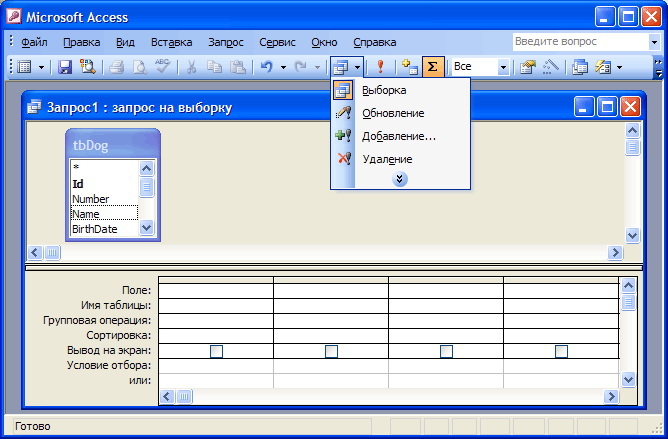The height and width of the screenshot is (439, 668).
Task: Open the Redo history dropdown arrow
Action: point(317,67)
